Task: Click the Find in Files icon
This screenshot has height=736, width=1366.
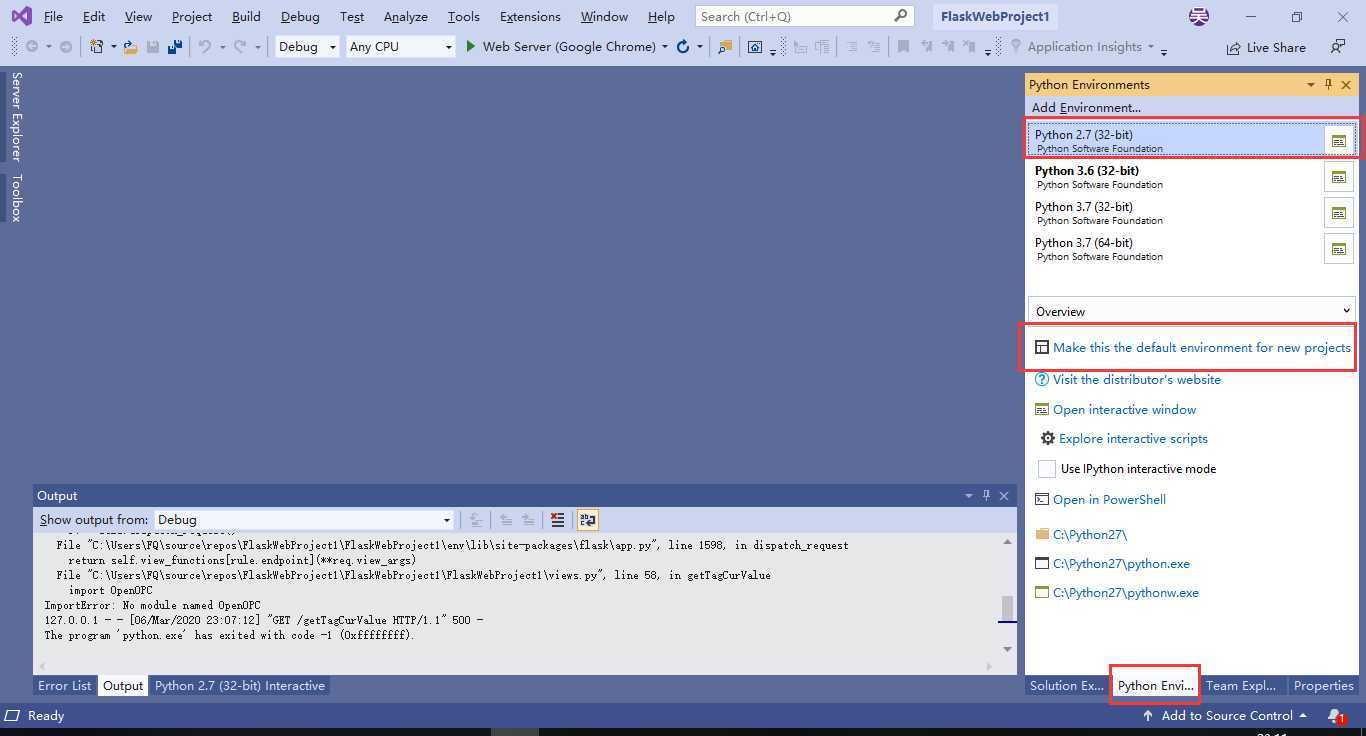Action: point(725,47)
